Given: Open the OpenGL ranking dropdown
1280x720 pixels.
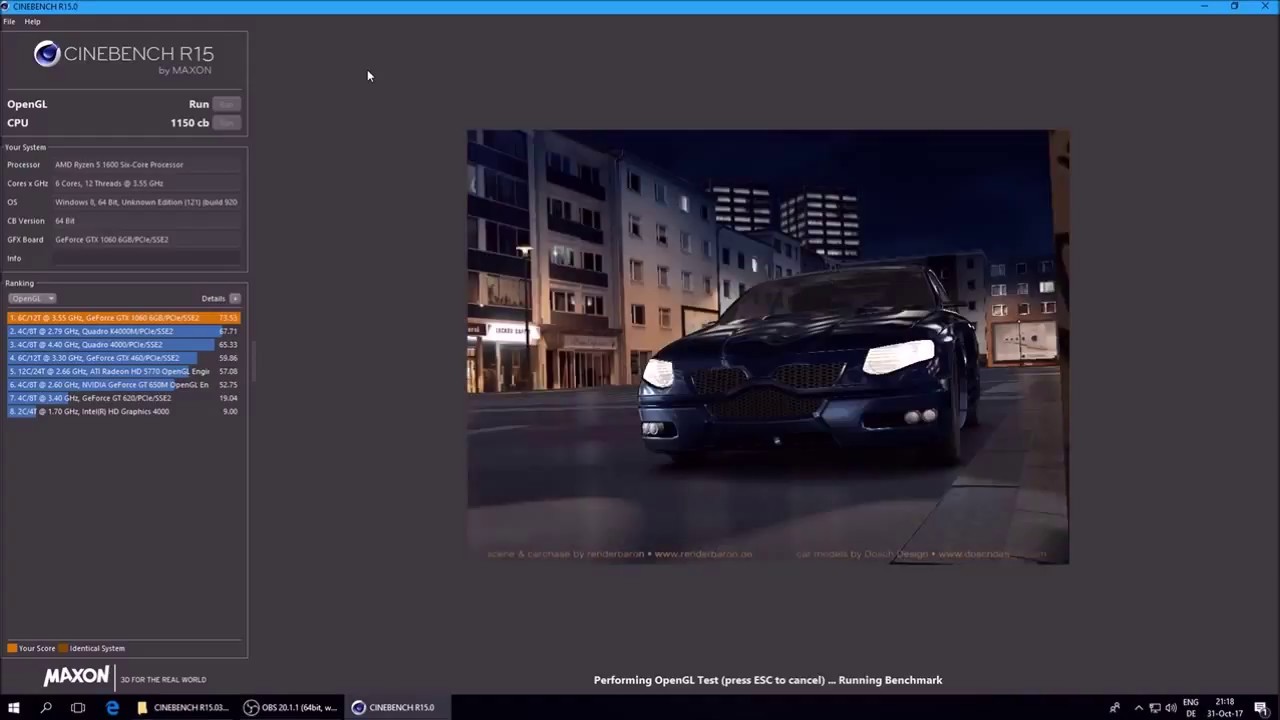Looking at the screenshot, I should point(32,298).
